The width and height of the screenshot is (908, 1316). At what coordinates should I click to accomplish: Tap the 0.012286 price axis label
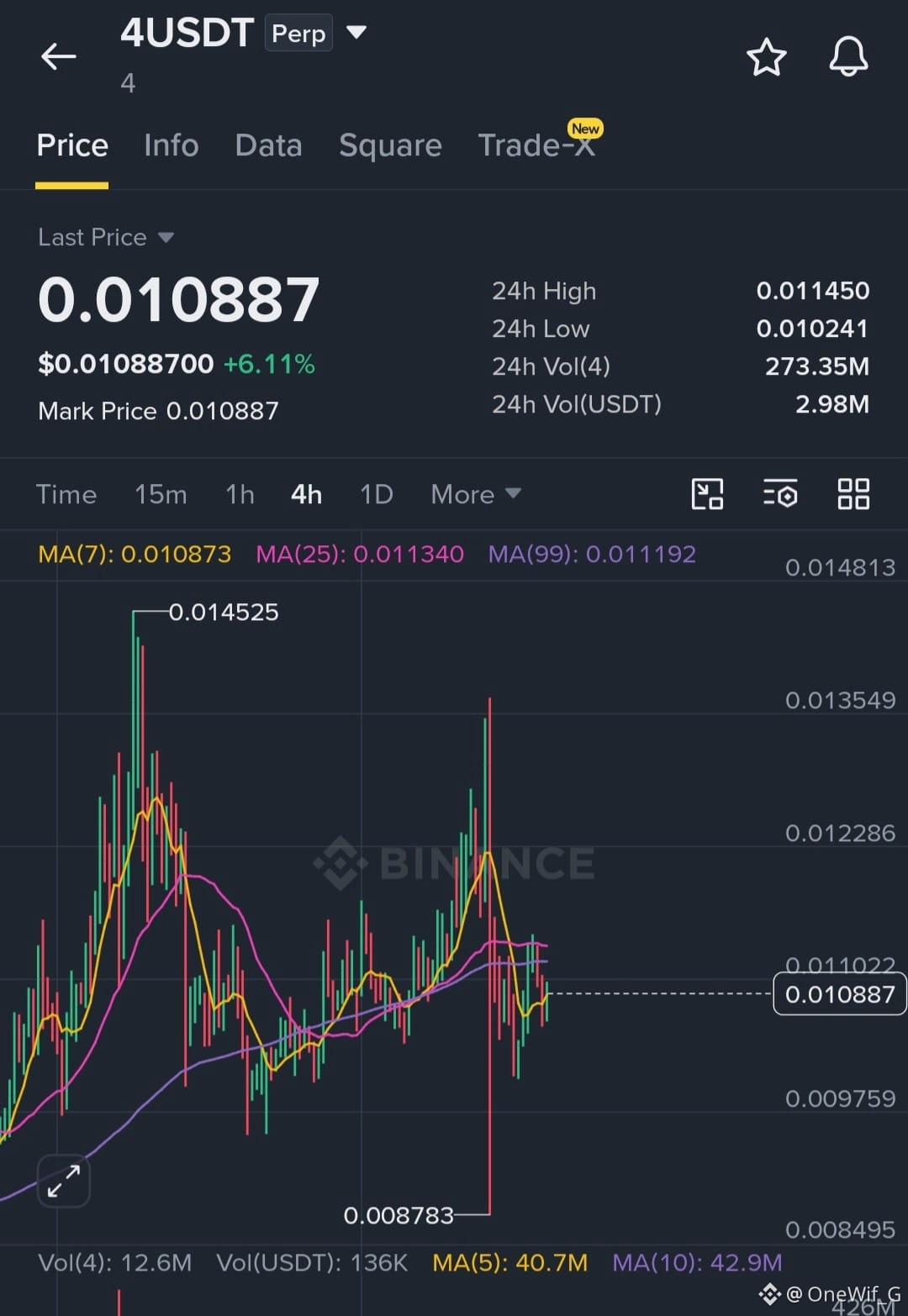click(840, 833)
